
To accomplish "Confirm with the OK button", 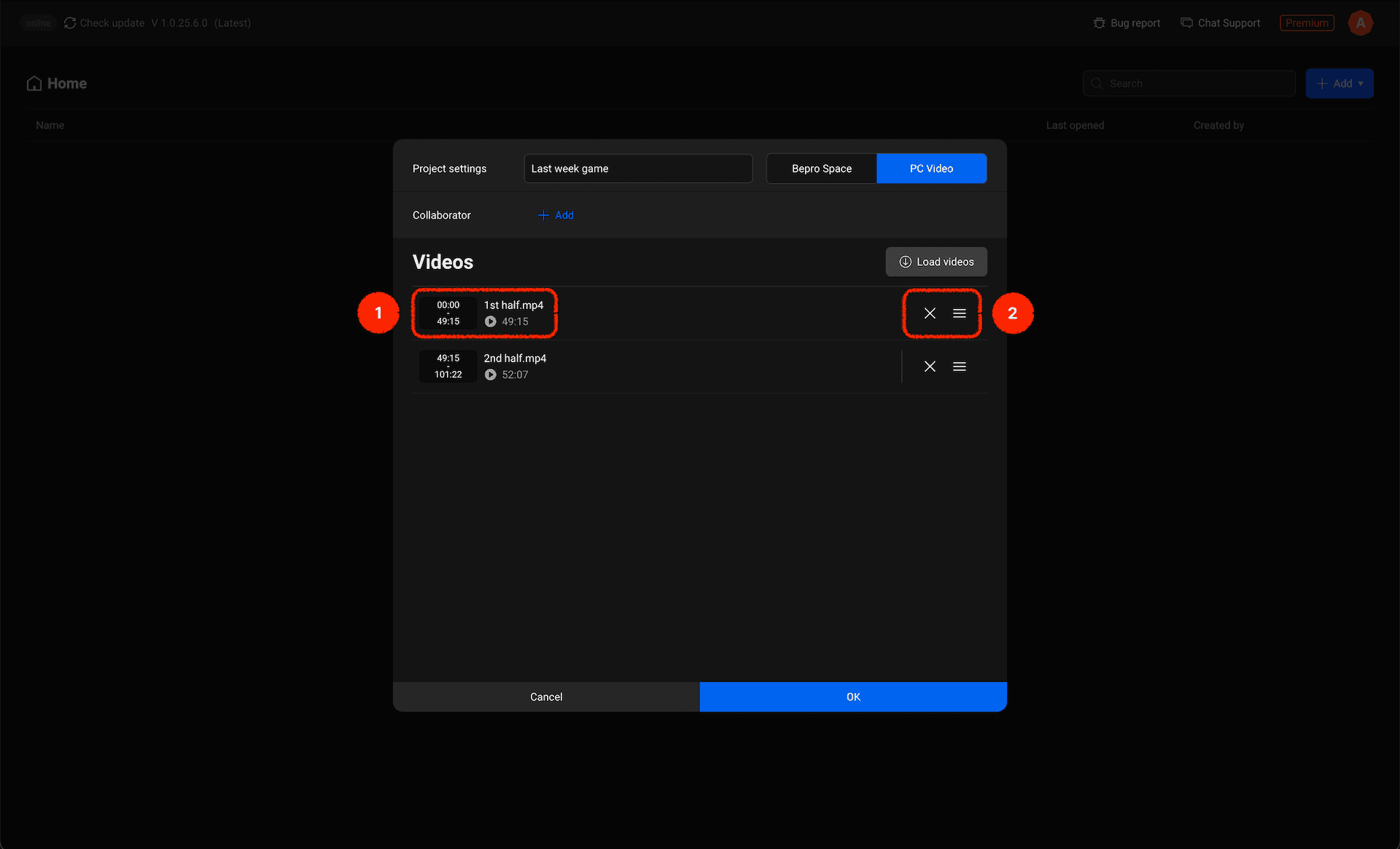I will (853, 697).
